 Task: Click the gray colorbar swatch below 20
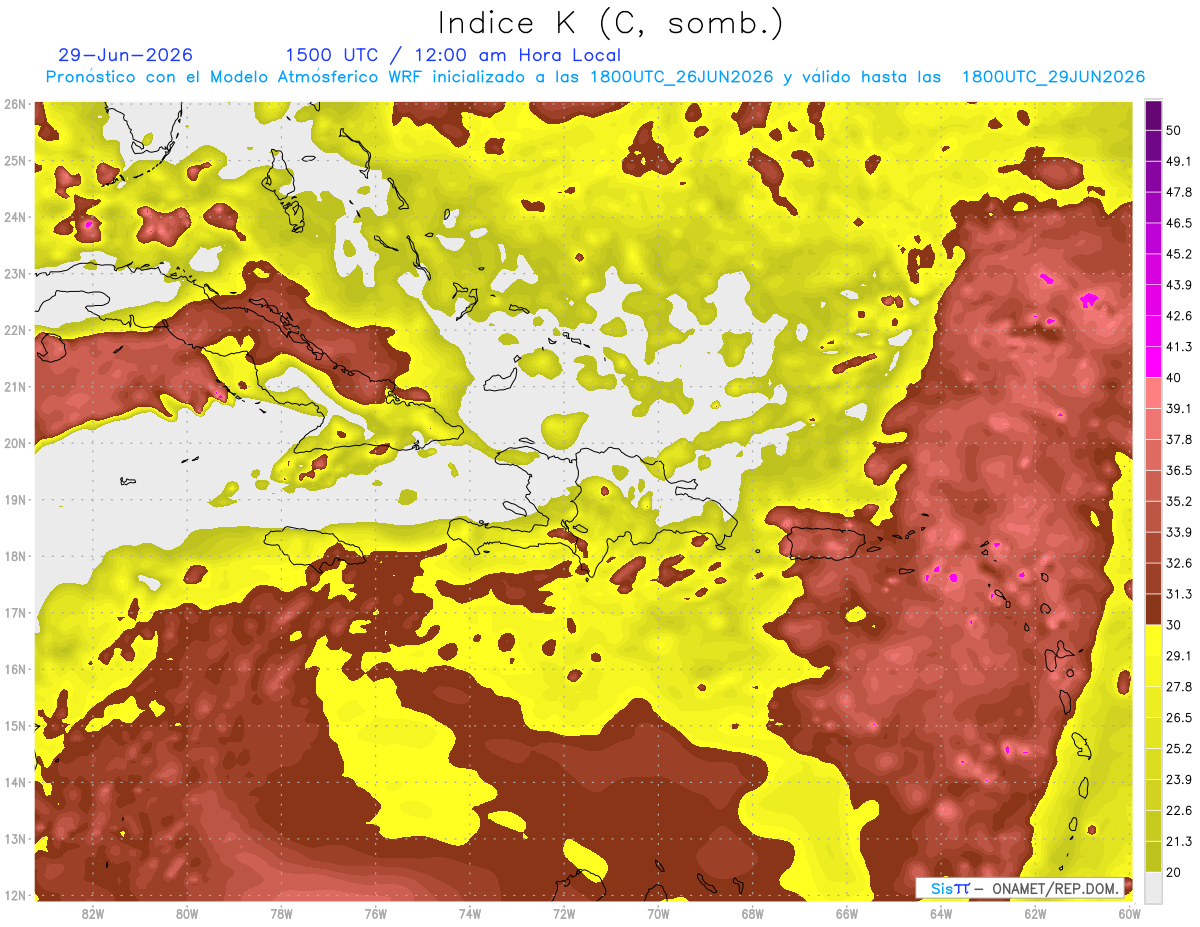point(1153,886)
